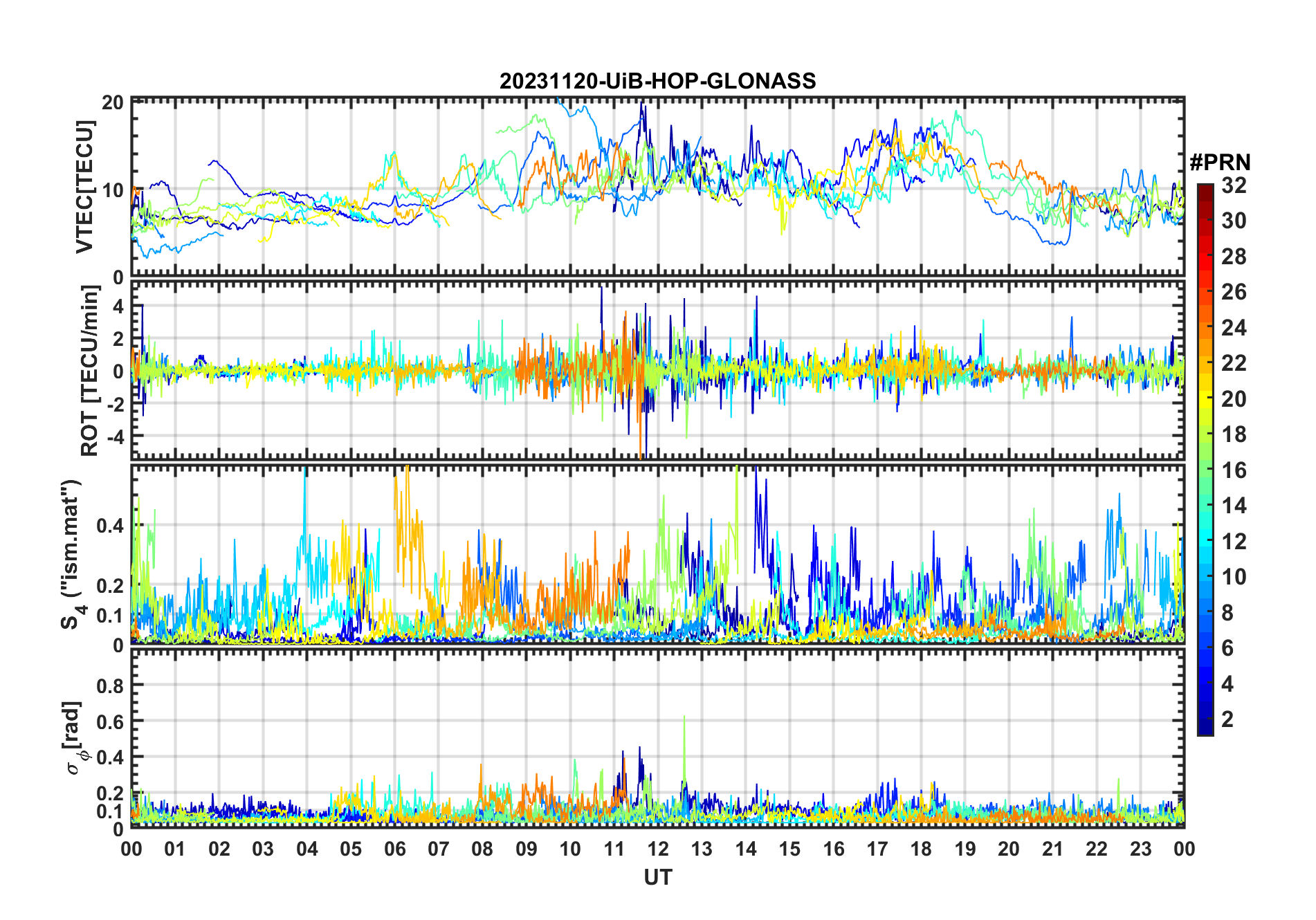Click UT axis hour label 03

pos(263,849)
